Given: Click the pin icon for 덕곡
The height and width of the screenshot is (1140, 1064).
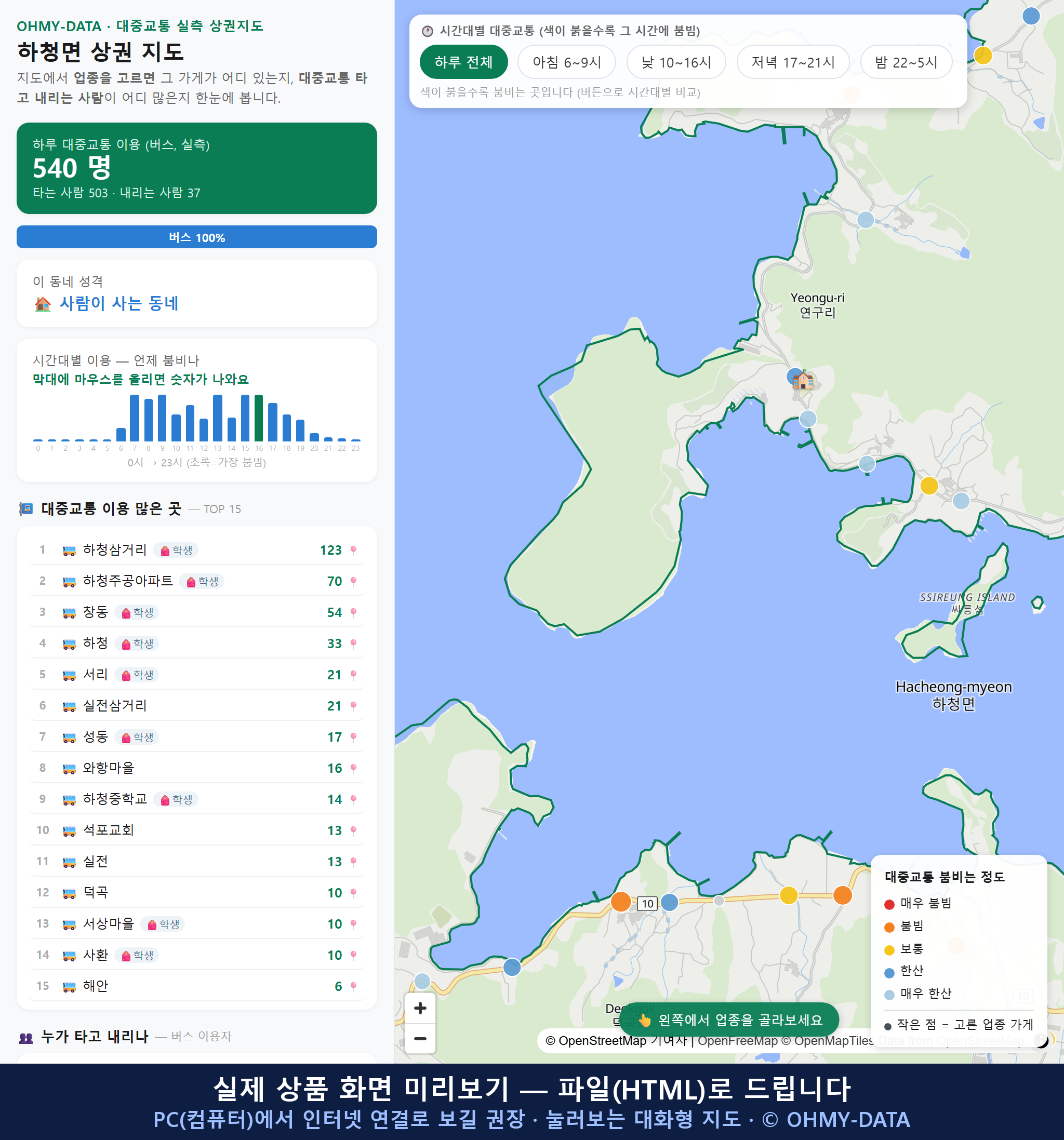Looking at the screenshot, I should click(353, 893).
